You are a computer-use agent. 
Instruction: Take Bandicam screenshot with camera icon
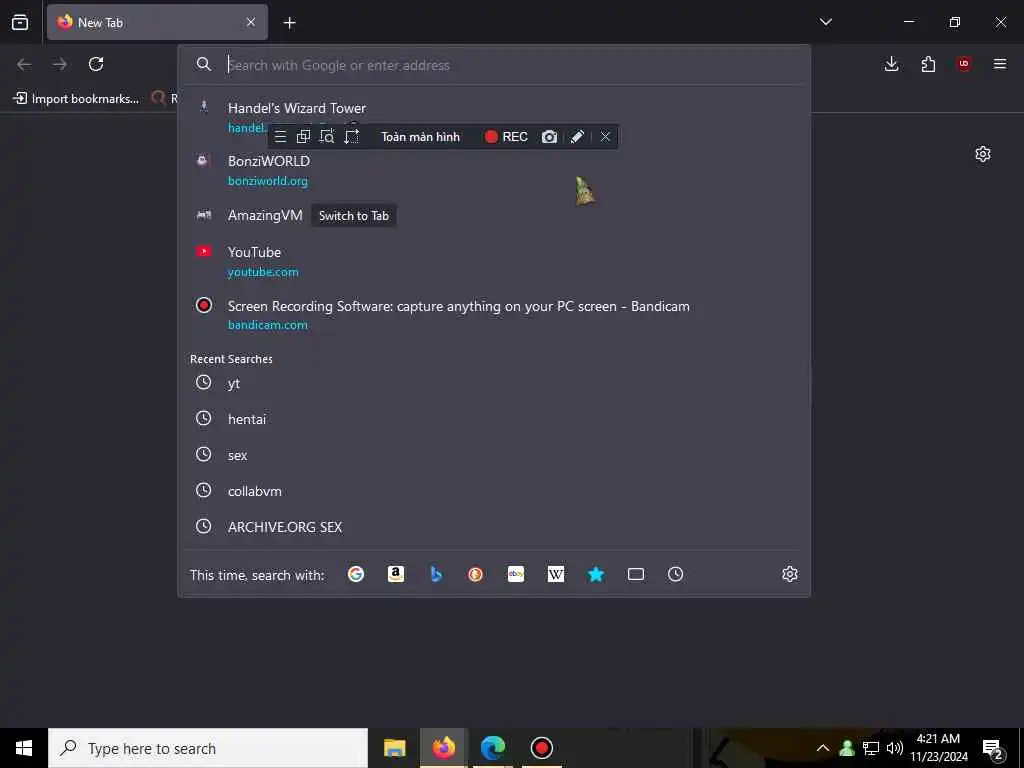(549, 136)
